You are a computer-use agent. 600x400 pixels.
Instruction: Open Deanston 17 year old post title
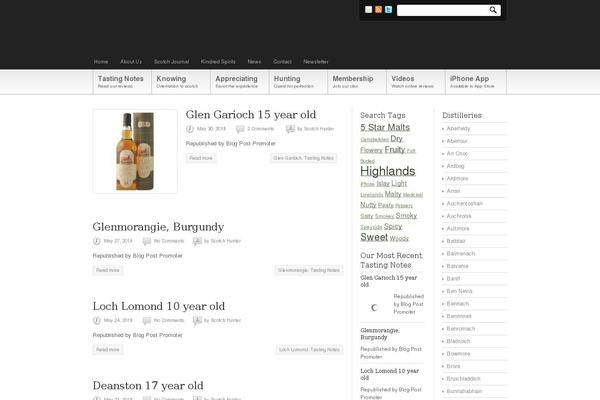click(x=148, y=385)
